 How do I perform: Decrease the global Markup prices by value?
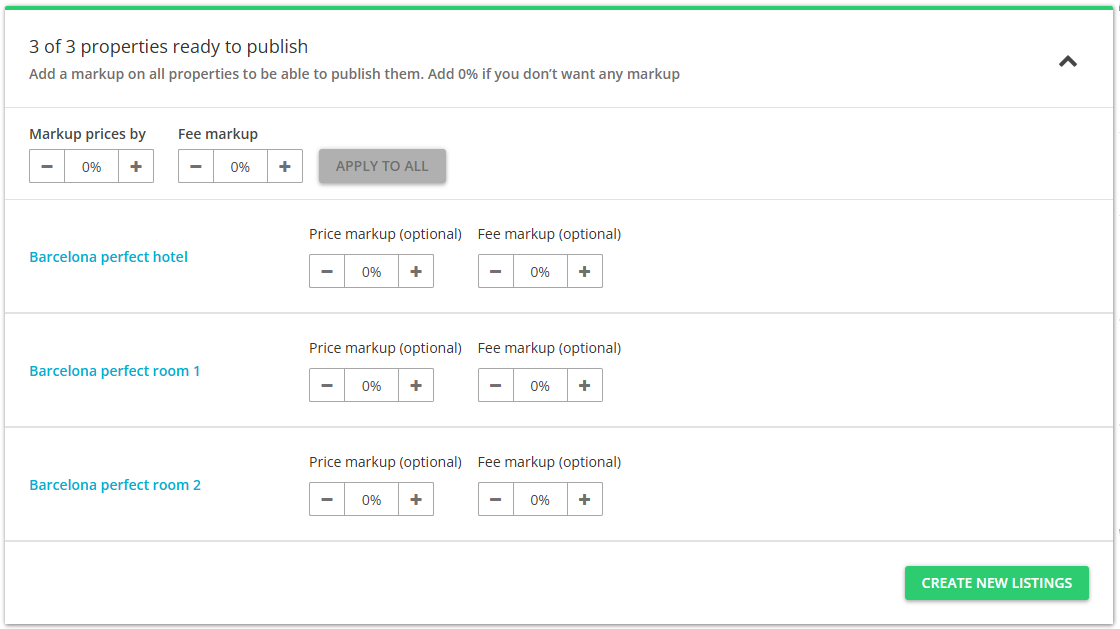coord(47,167)
